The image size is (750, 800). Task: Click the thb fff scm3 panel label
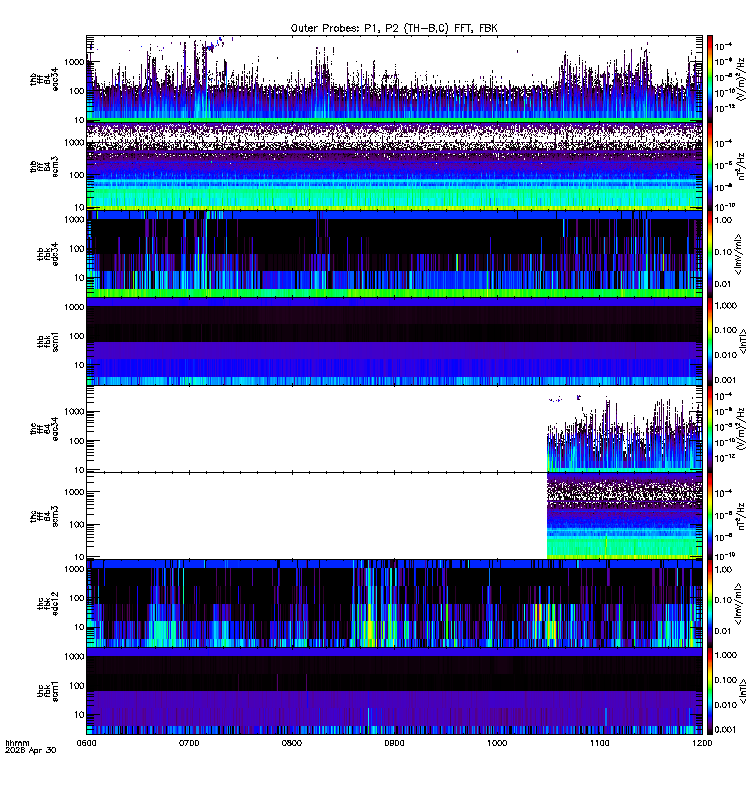click(44, 166)
